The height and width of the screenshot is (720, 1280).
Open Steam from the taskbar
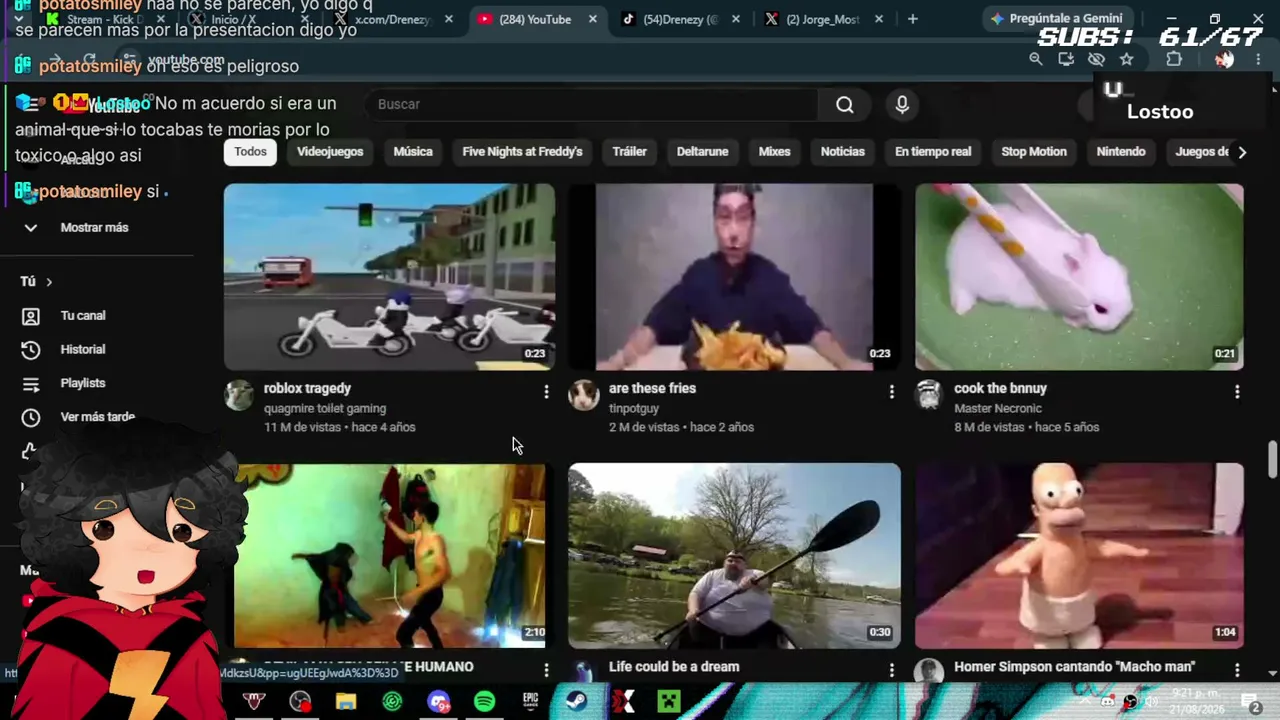(576, 702)
